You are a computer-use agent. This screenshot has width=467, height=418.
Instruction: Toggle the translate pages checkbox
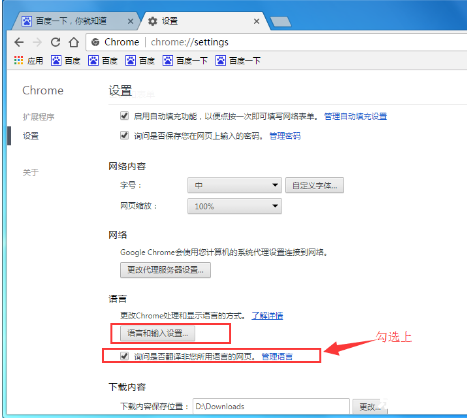coord(124,356)
